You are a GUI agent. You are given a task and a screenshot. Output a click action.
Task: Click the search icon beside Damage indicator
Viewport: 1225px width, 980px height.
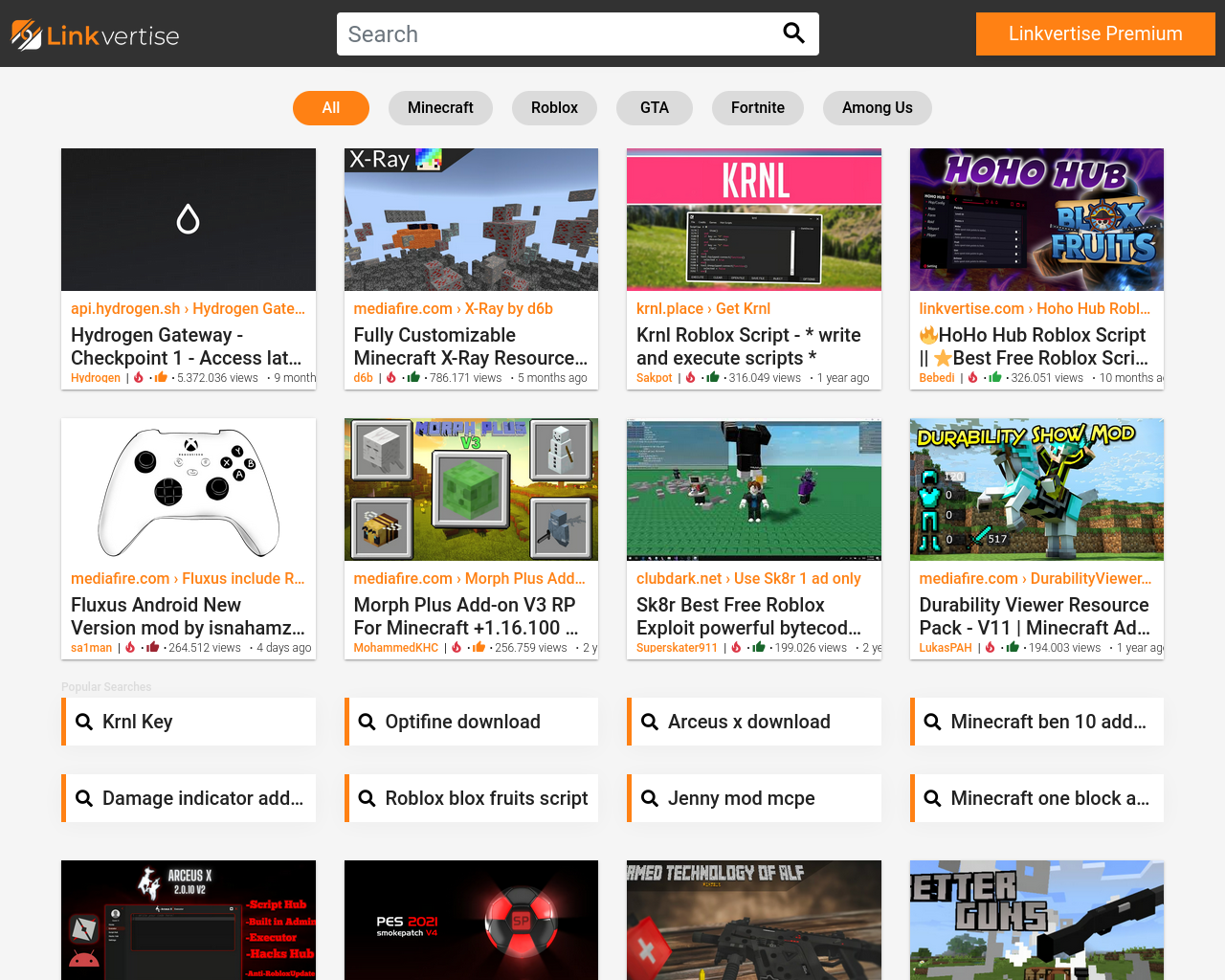click(x=84, y=798)
